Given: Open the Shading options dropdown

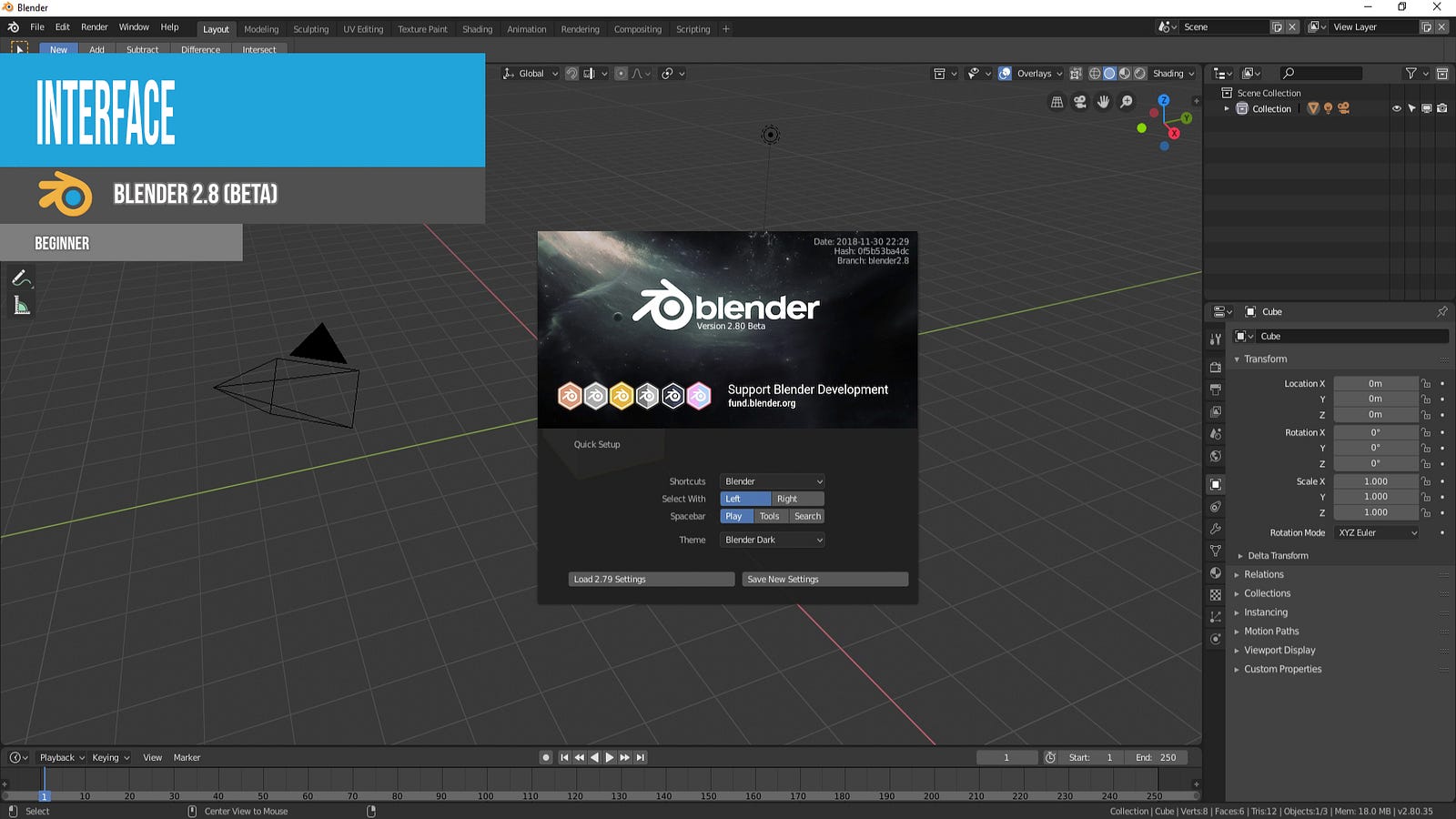Looking at the screenshot, I should [1173, 74].
